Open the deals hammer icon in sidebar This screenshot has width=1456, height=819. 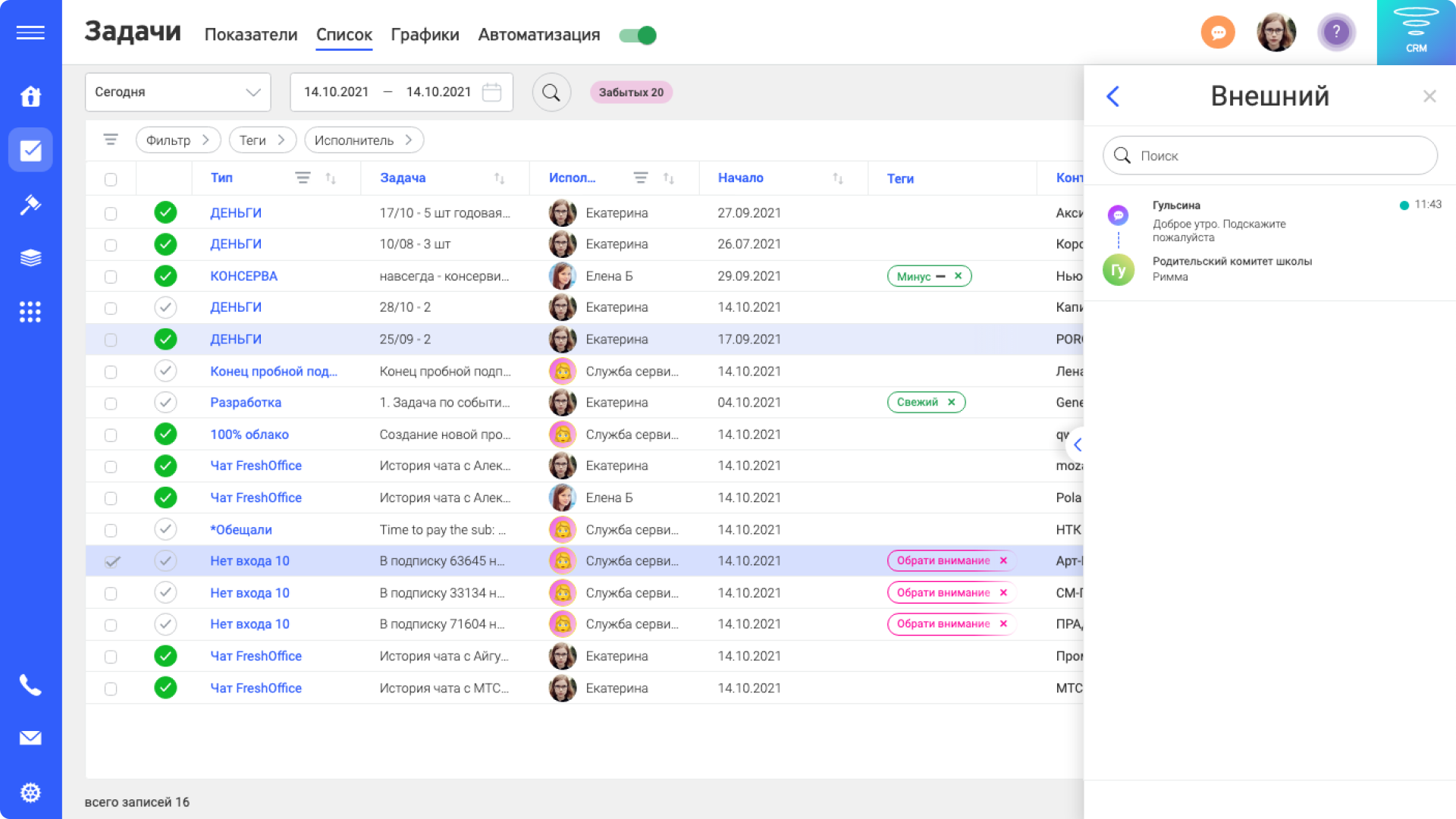[x=30, y=205]
